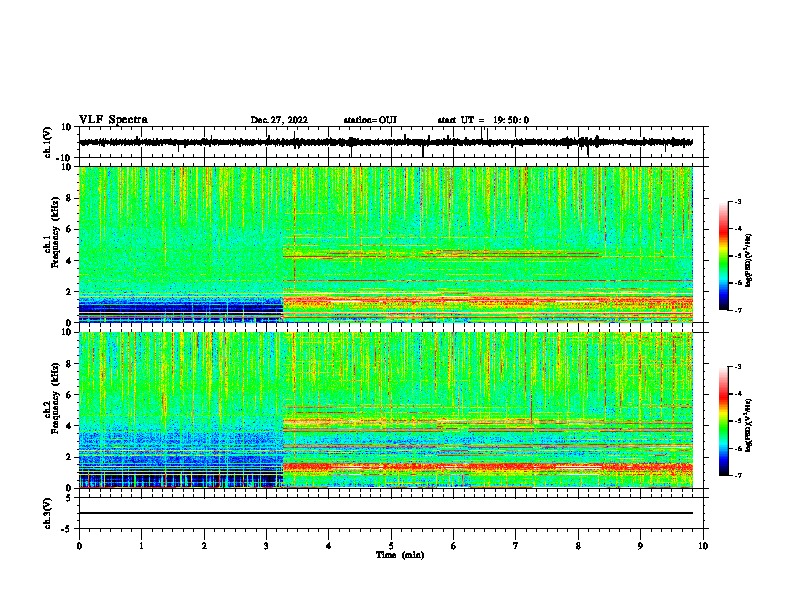Click the time axis tick label "1"

coord(141,546)
